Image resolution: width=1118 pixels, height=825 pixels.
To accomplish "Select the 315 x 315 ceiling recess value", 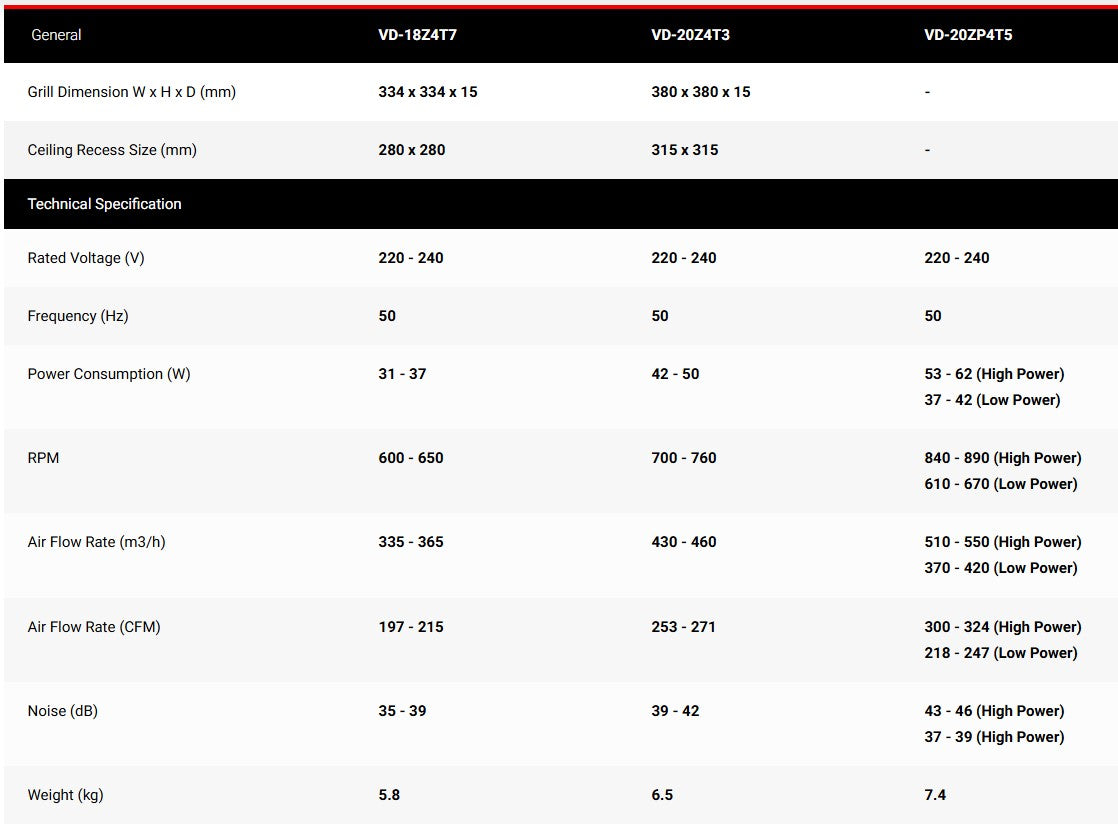I will point(684,150).
